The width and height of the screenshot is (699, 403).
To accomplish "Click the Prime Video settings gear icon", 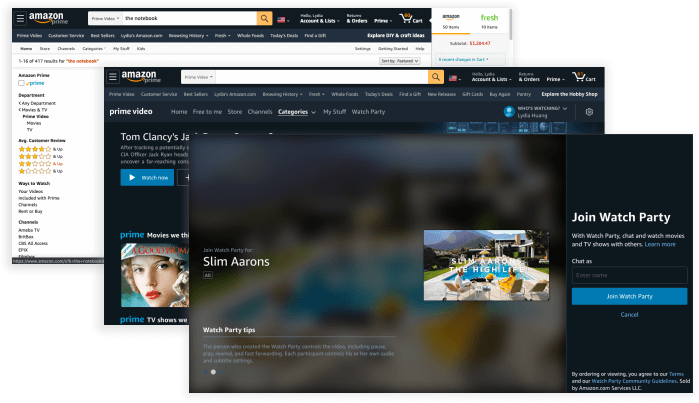I will click(x=589, y=112).
